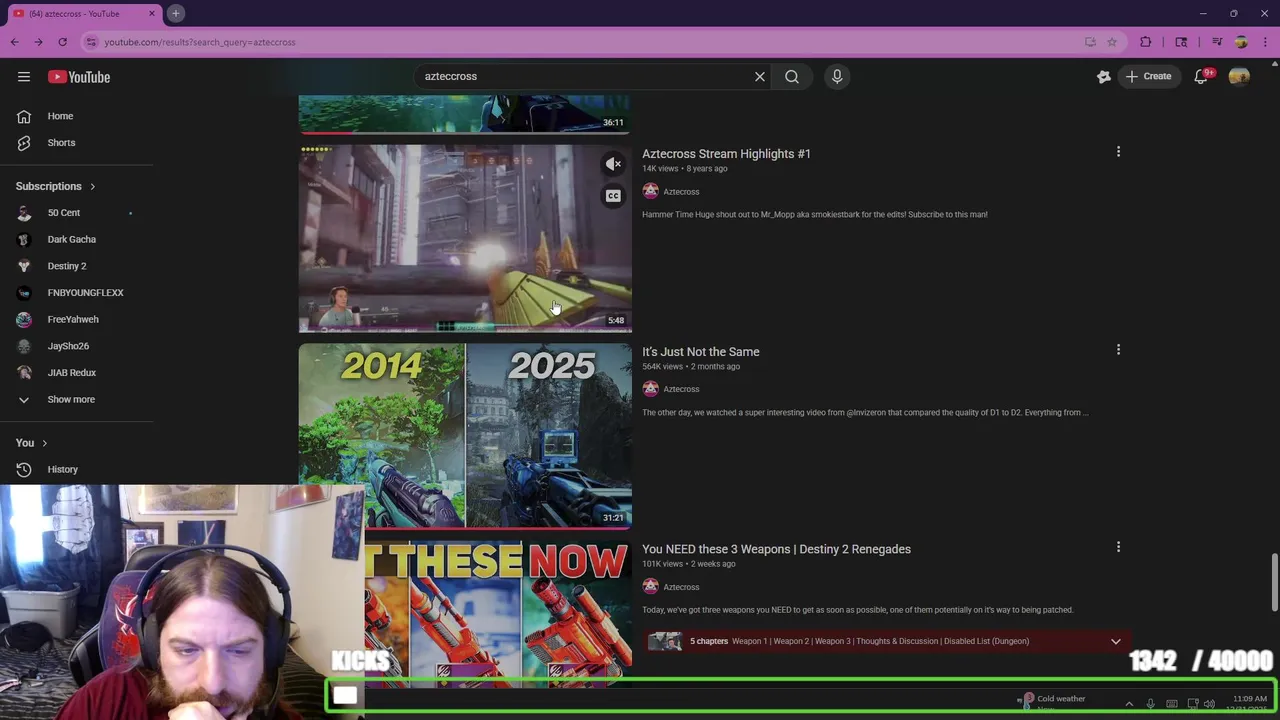Viewport: 1280px width, 720px height.
Task: Click the touch keyboard tray icon
Action: pos(1171,703)
